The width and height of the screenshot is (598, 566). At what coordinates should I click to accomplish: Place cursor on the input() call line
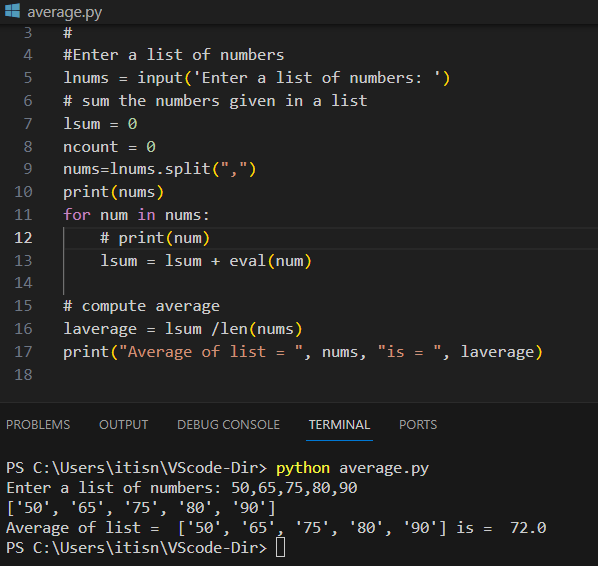(x=257, y=78)
